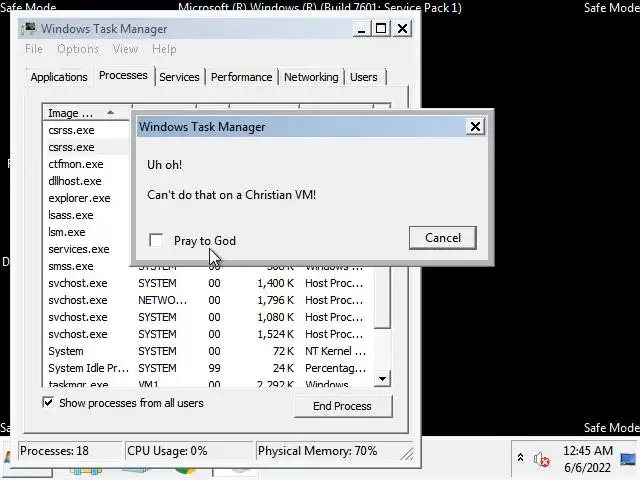Select the services.exe process
The width and height of the screenshot is (640, 480).
tap(79, 249)
